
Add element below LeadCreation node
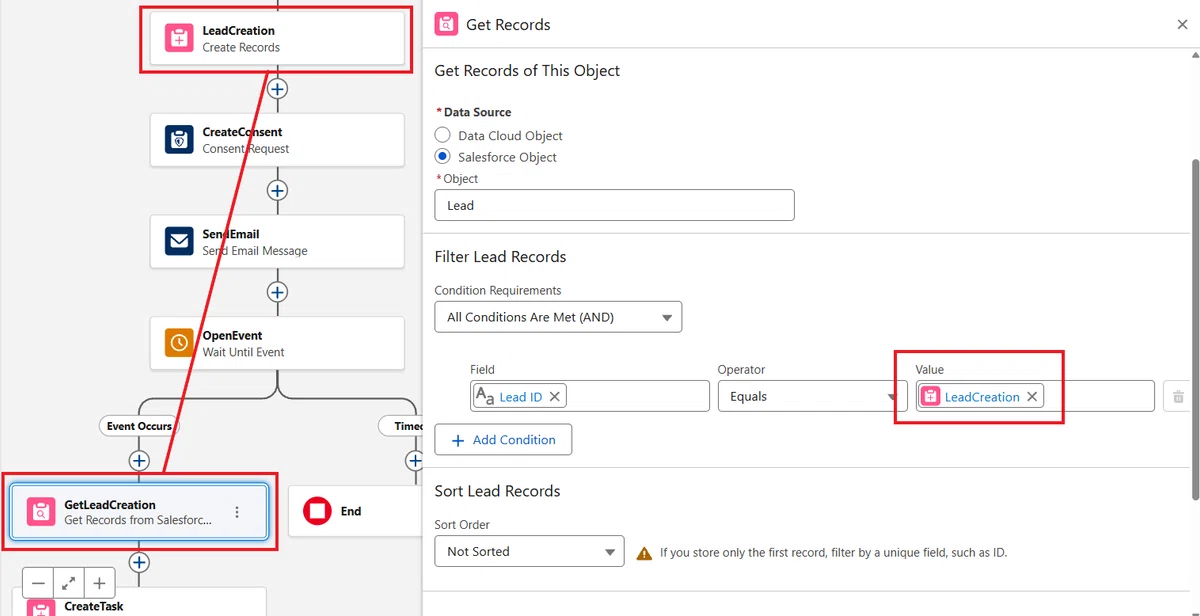tap(277, 89)
